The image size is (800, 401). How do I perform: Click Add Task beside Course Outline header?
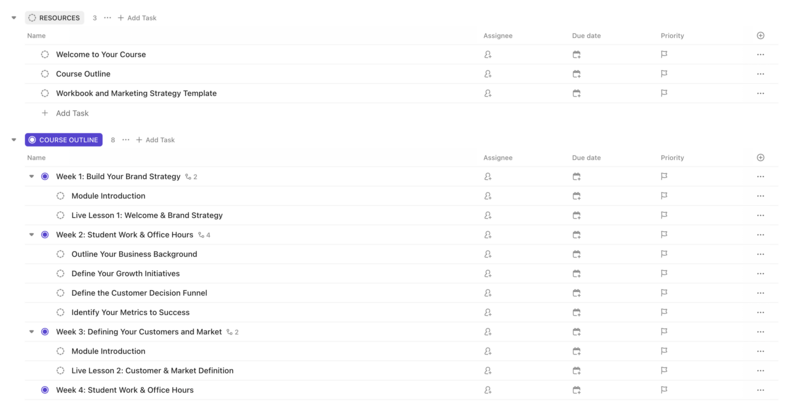click(x=158, y=140)
